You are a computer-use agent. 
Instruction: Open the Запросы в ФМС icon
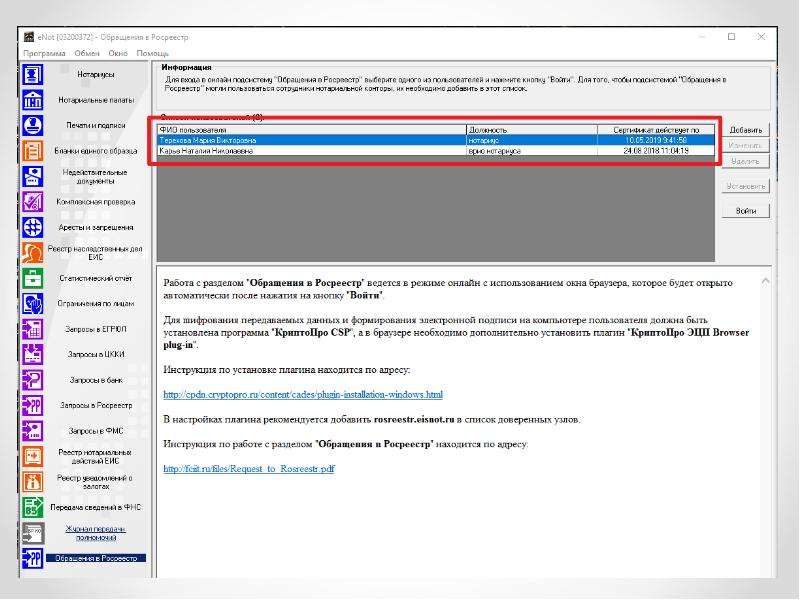33,431
